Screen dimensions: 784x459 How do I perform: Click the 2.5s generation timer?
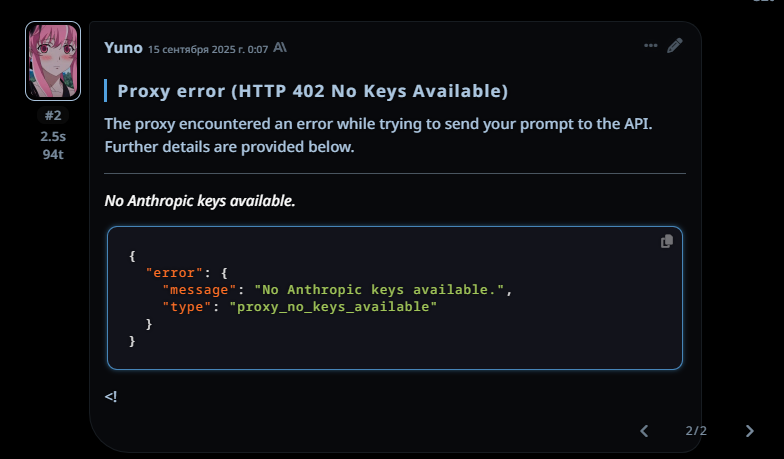coord(53,135)
